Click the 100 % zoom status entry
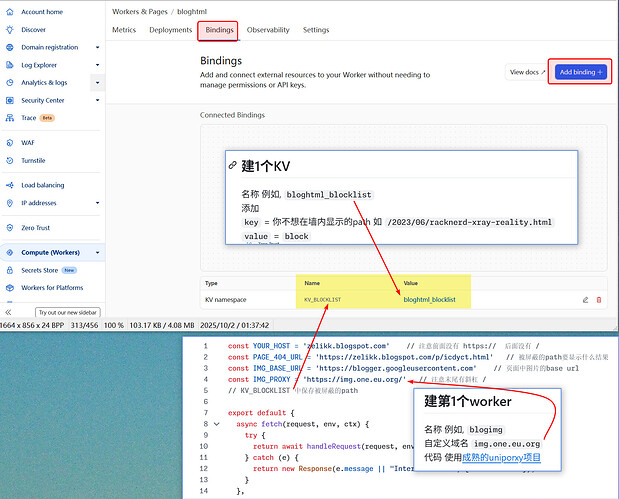The image size is (619, 499). point(113,325)
